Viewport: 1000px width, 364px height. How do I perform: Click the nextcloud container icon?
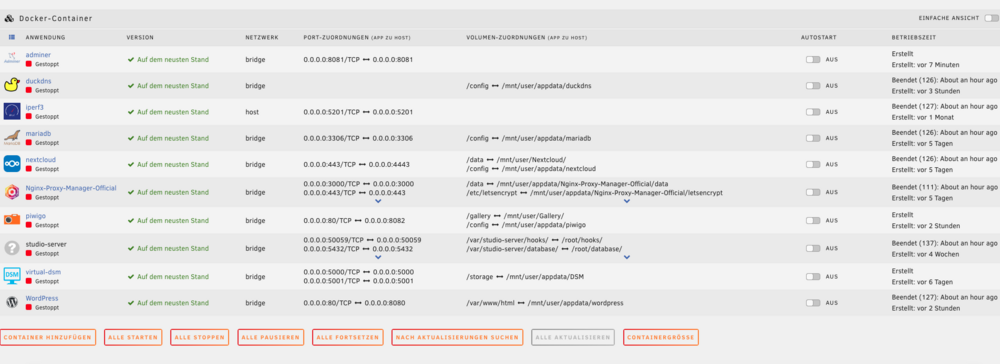click(12, 164)
